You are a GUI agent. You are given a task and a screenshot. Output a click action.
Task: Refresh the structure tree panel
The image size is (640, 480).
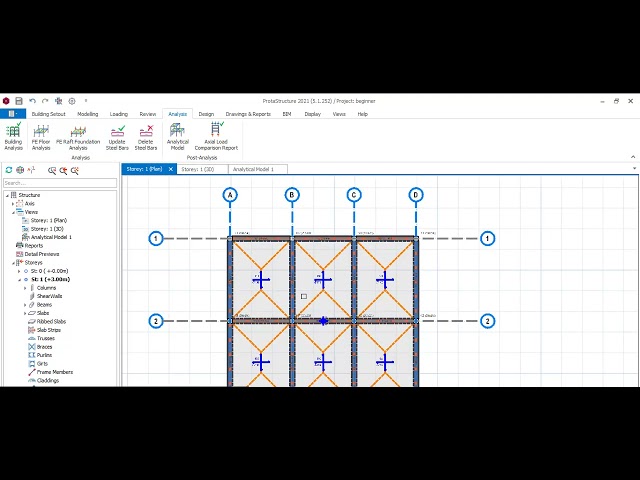pos(9,170)
